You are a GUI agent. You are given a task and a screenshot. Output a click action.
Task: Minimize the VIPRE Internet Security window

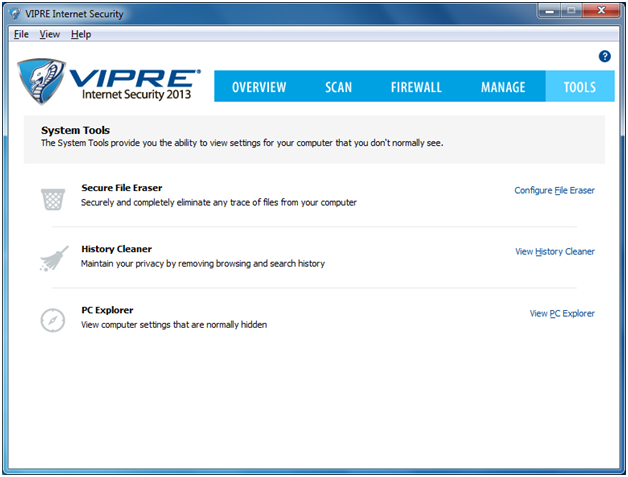click(550, 11)
